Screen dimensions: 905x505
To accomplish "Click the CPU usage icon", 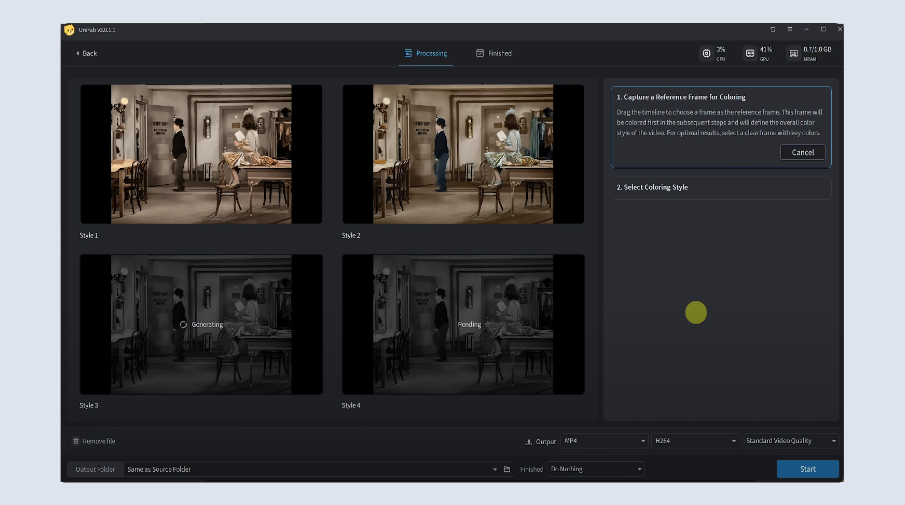I will 706,53.
